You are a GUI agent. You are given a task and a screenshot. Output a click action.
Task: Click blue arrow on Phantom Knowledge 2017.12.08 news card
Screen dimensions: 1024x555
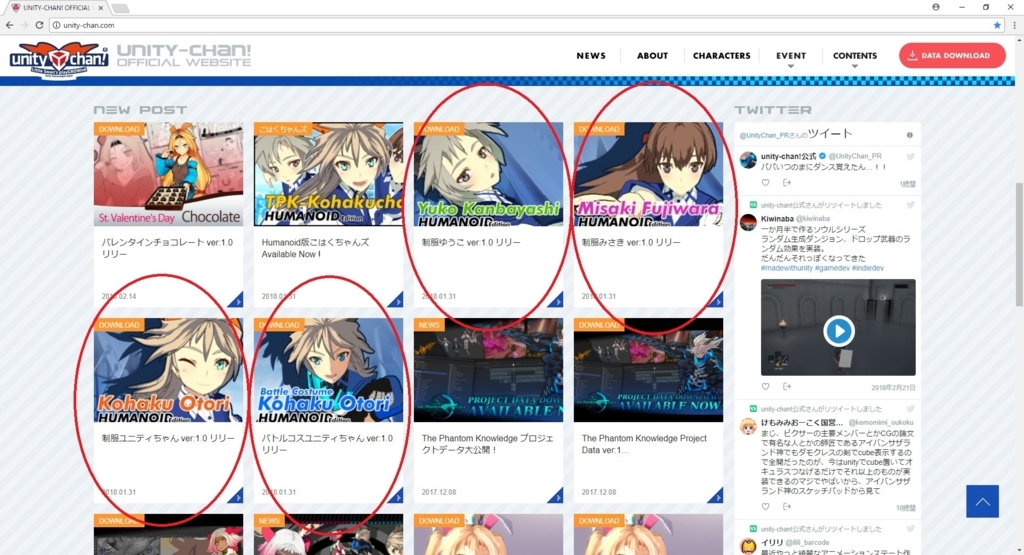click(x=556, y=496)
